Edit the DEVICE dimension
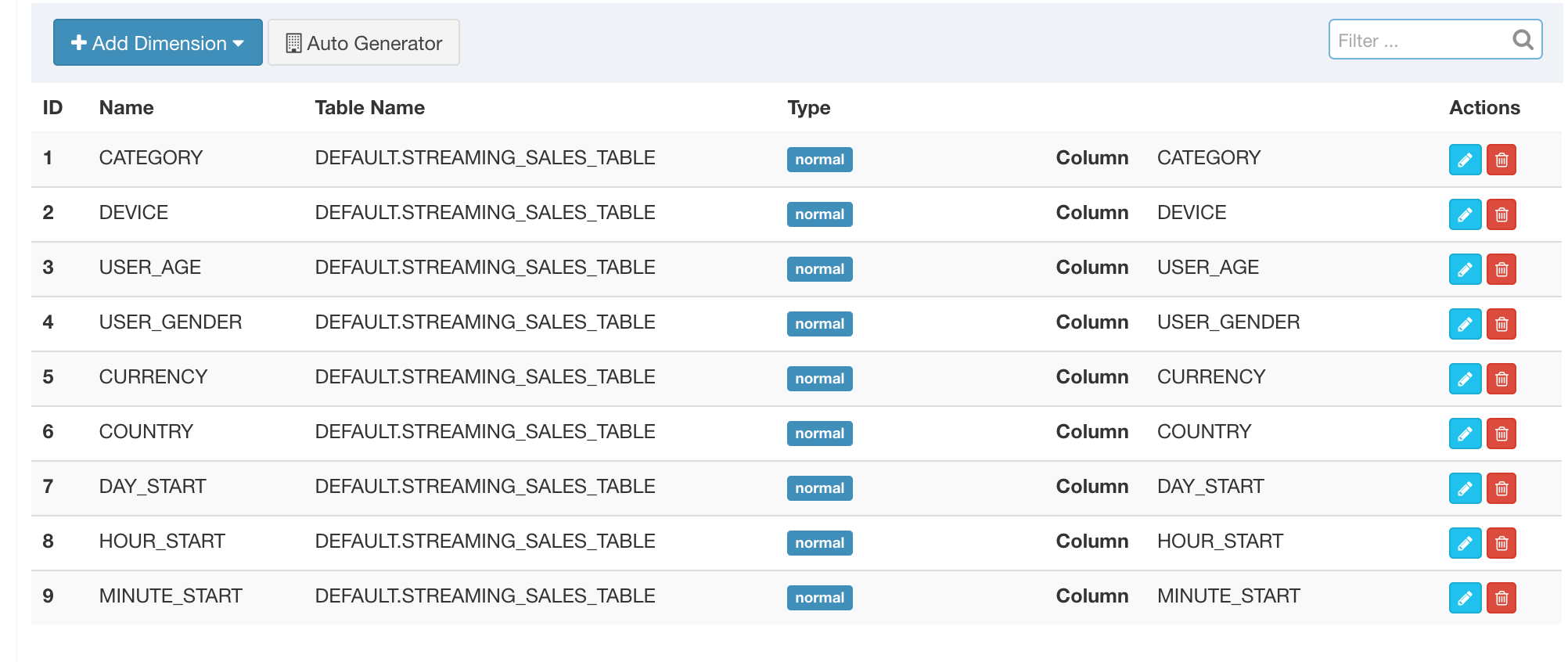 pyautogui.click(x=1465, y=214)
